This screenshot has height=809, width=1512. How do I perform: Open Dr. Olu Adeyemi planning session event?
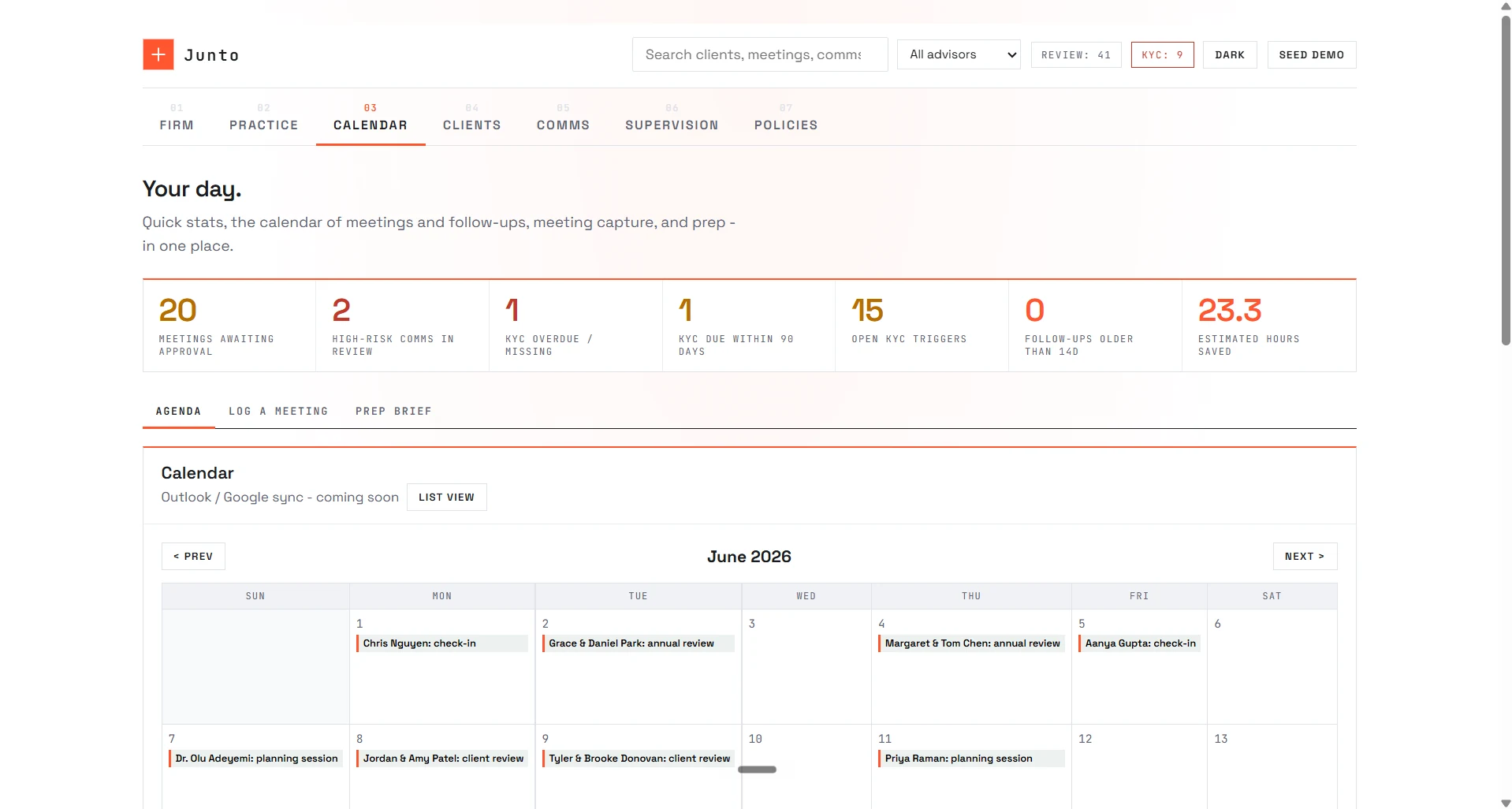coord(255,759)
